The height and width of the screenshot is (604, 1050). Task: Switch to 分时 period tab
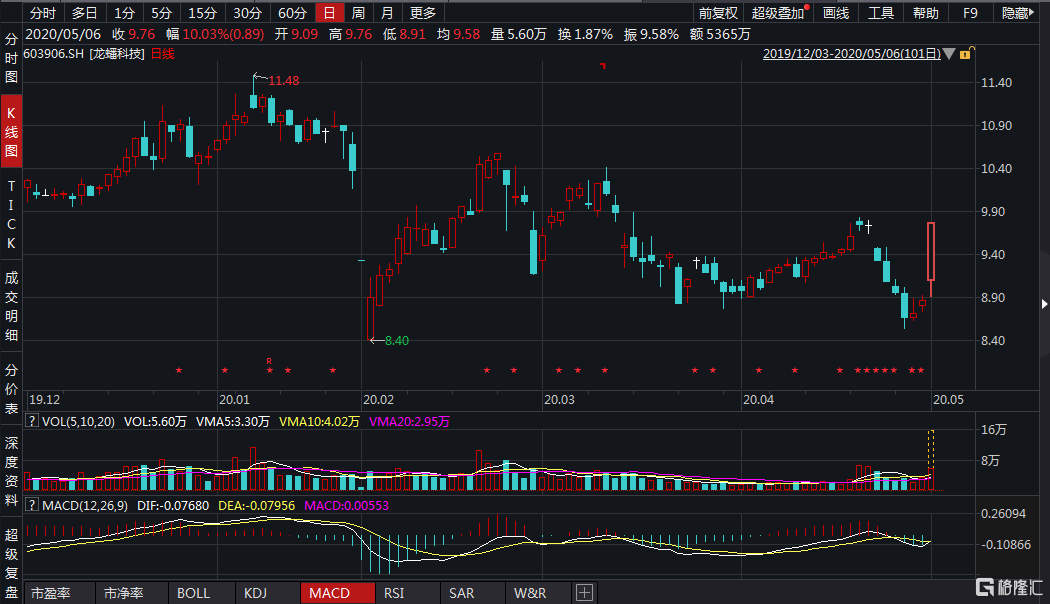(x=43, y=13)
